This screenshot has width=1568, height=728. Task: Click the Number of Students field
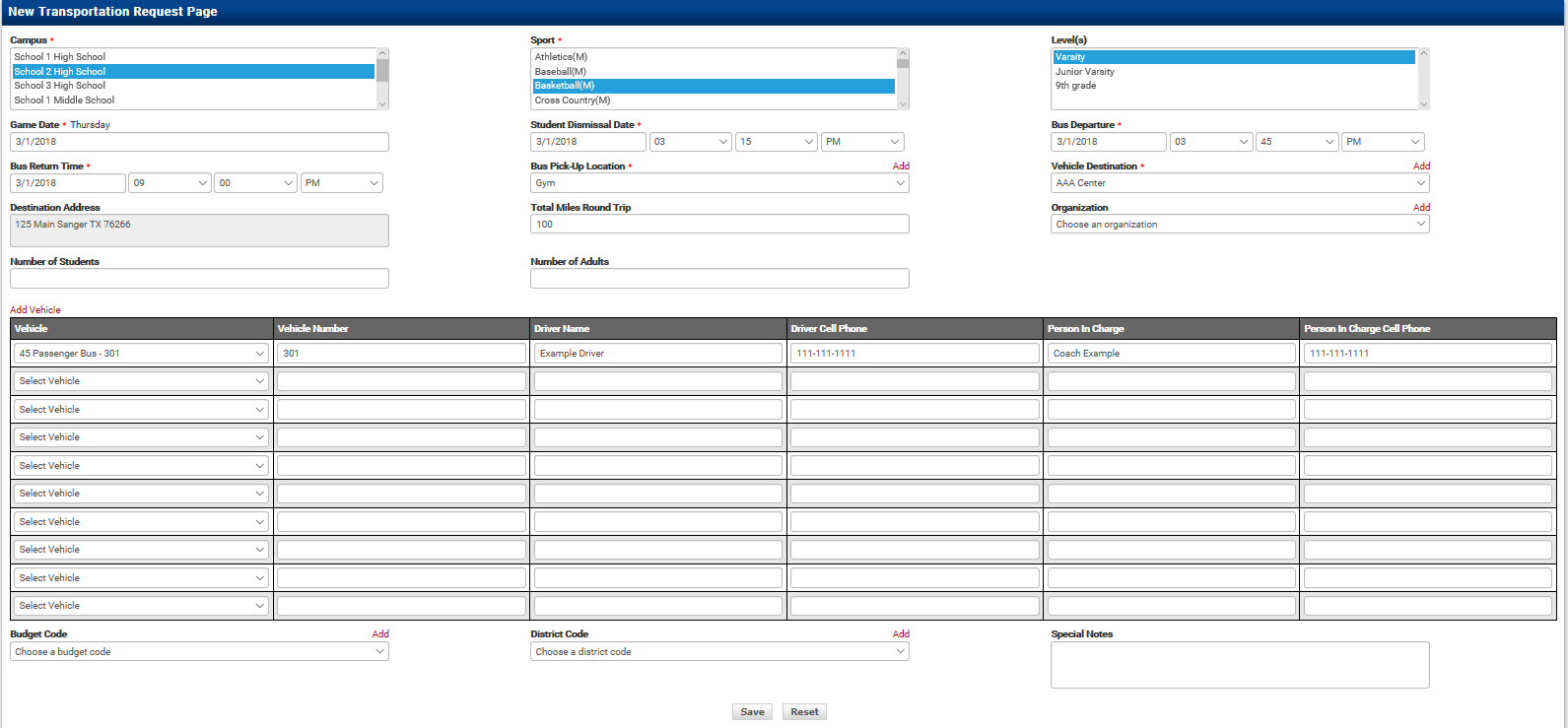(199, 279)
